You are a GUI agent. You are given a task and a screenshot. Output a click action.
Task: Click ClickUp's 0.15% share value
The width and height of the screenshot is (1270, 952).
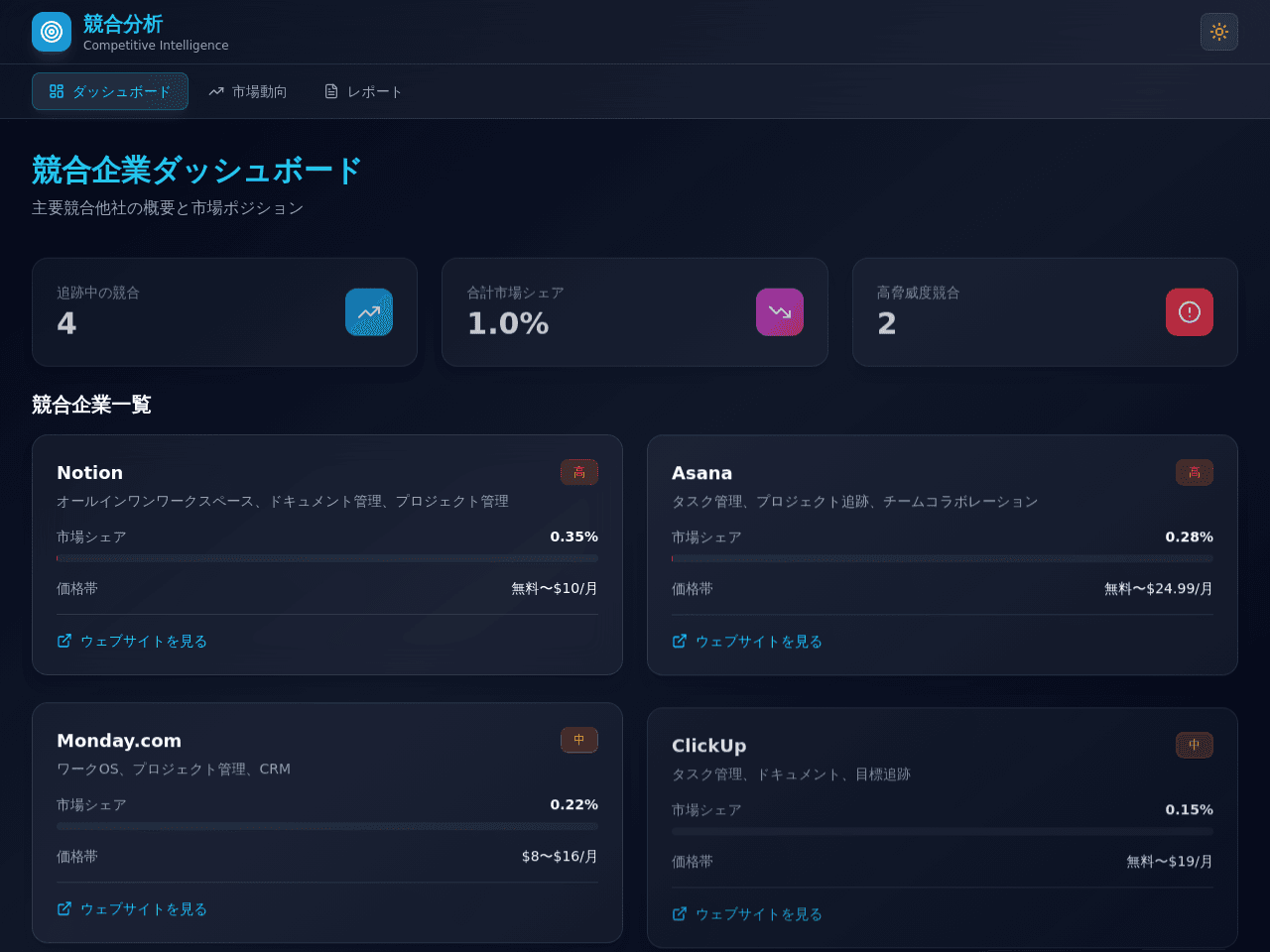point(1190,809)
